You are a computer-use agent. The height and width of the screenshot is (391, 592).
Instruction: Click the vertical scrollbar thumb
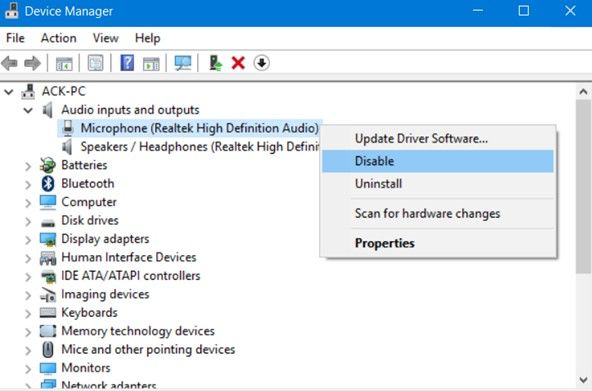point(583,186)
